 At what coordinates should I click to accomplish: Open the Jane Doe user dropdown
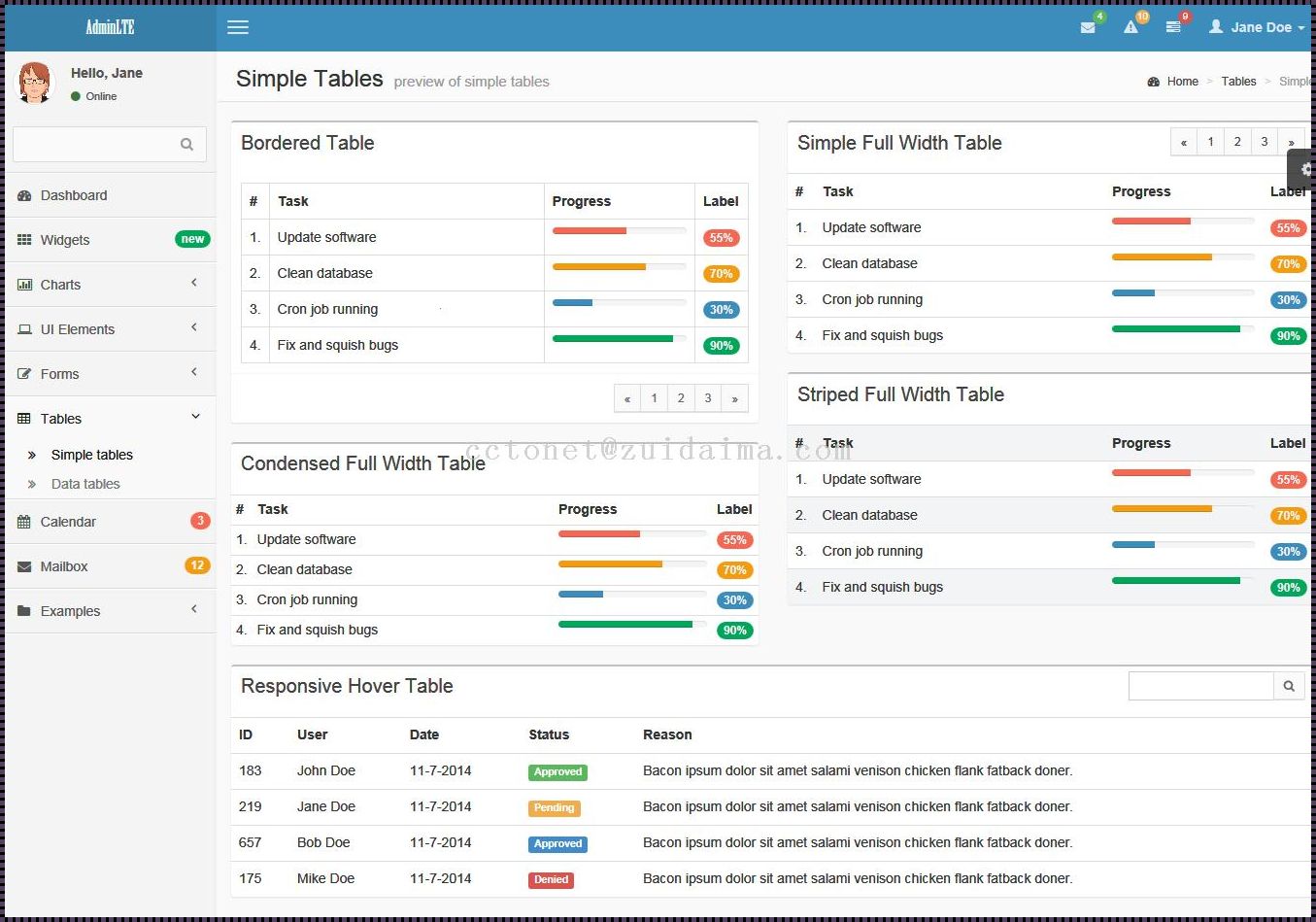click(1257, 27)
